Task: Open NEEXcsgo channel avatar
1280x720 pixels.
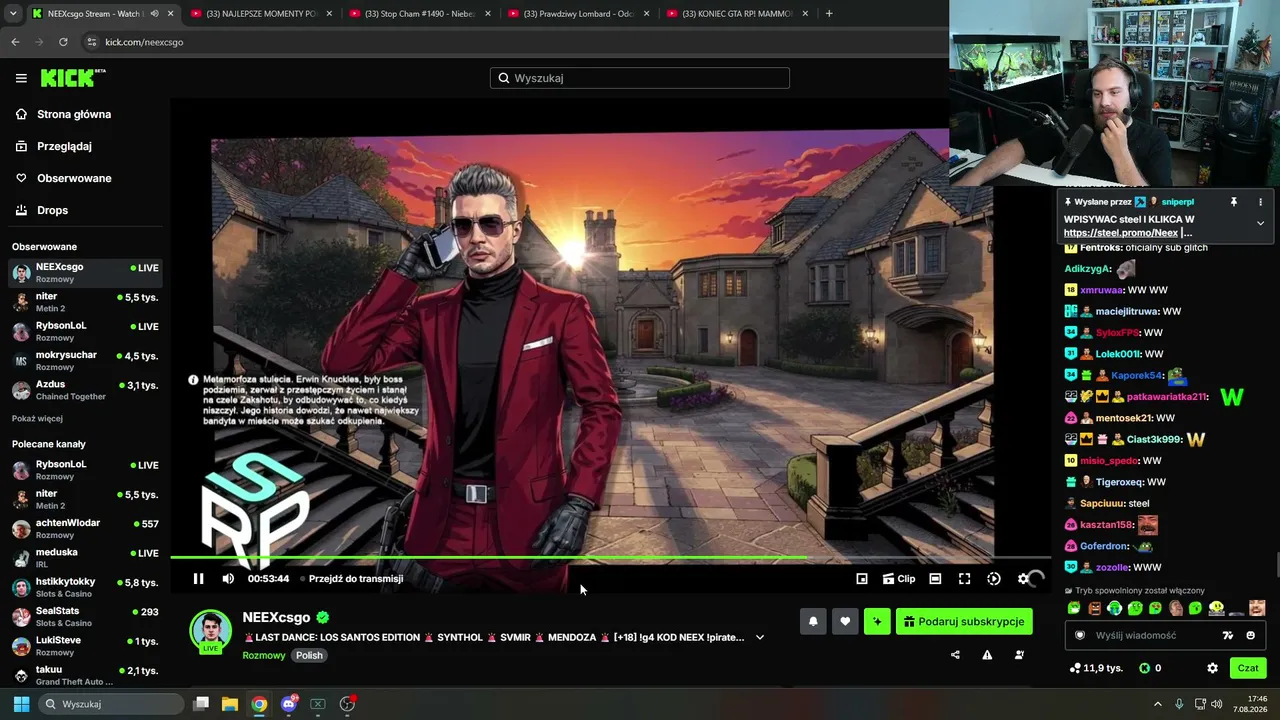Action: pyautogui.click(x=211, y=631)
